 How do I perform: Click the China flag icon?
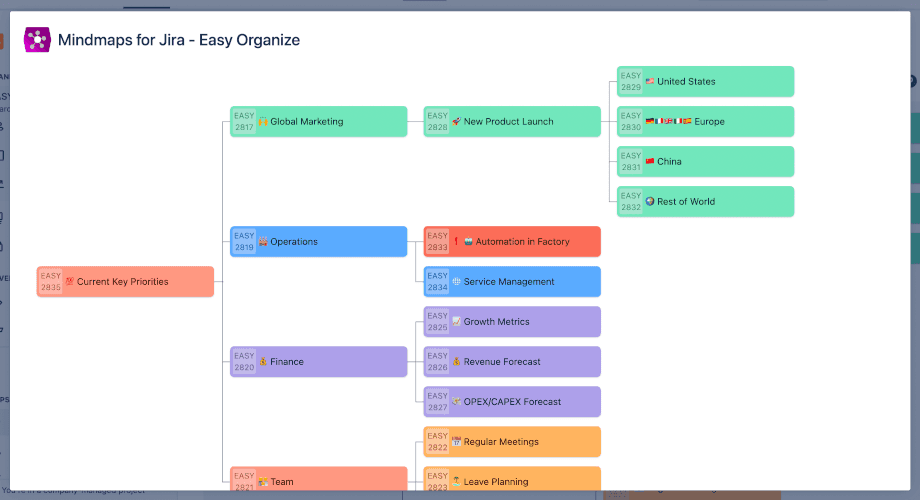(650, 161)
